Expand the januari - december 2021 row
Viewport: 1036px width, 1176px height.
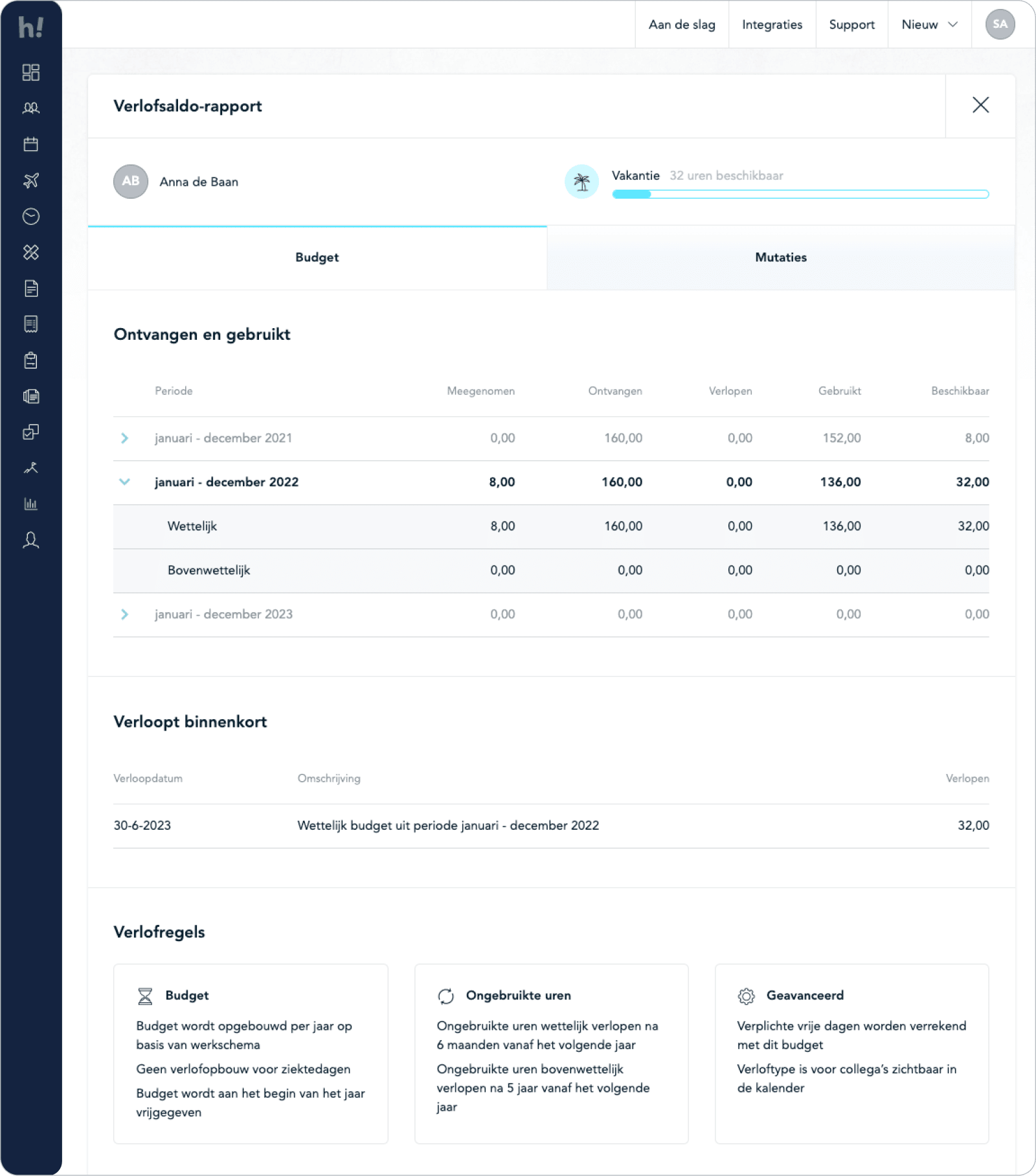coord(125,439)
